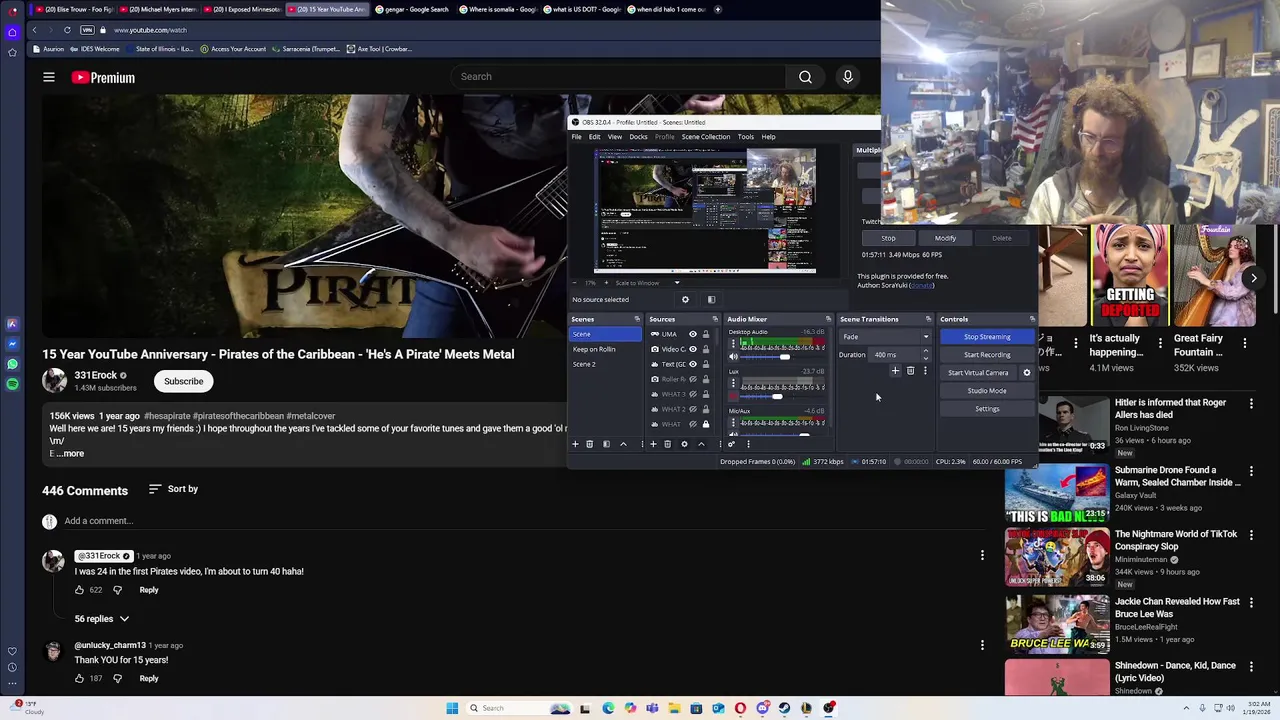Open the Windows Start menu
1280x720 pixels.
click(x=452, y=708)
